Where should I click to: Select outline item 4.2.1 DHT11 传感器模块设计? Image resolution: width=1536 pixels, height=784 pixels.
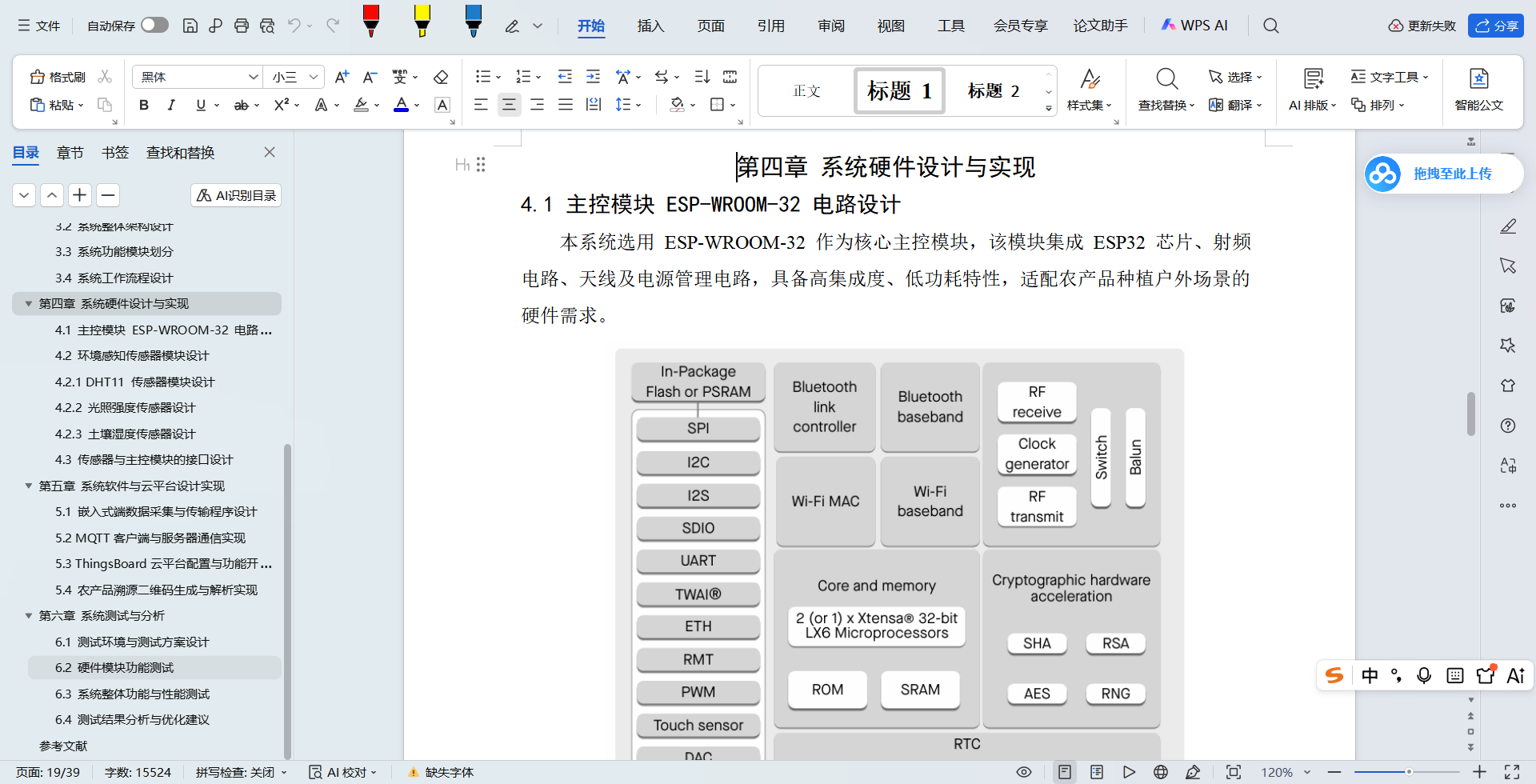[x=134, y=382]
